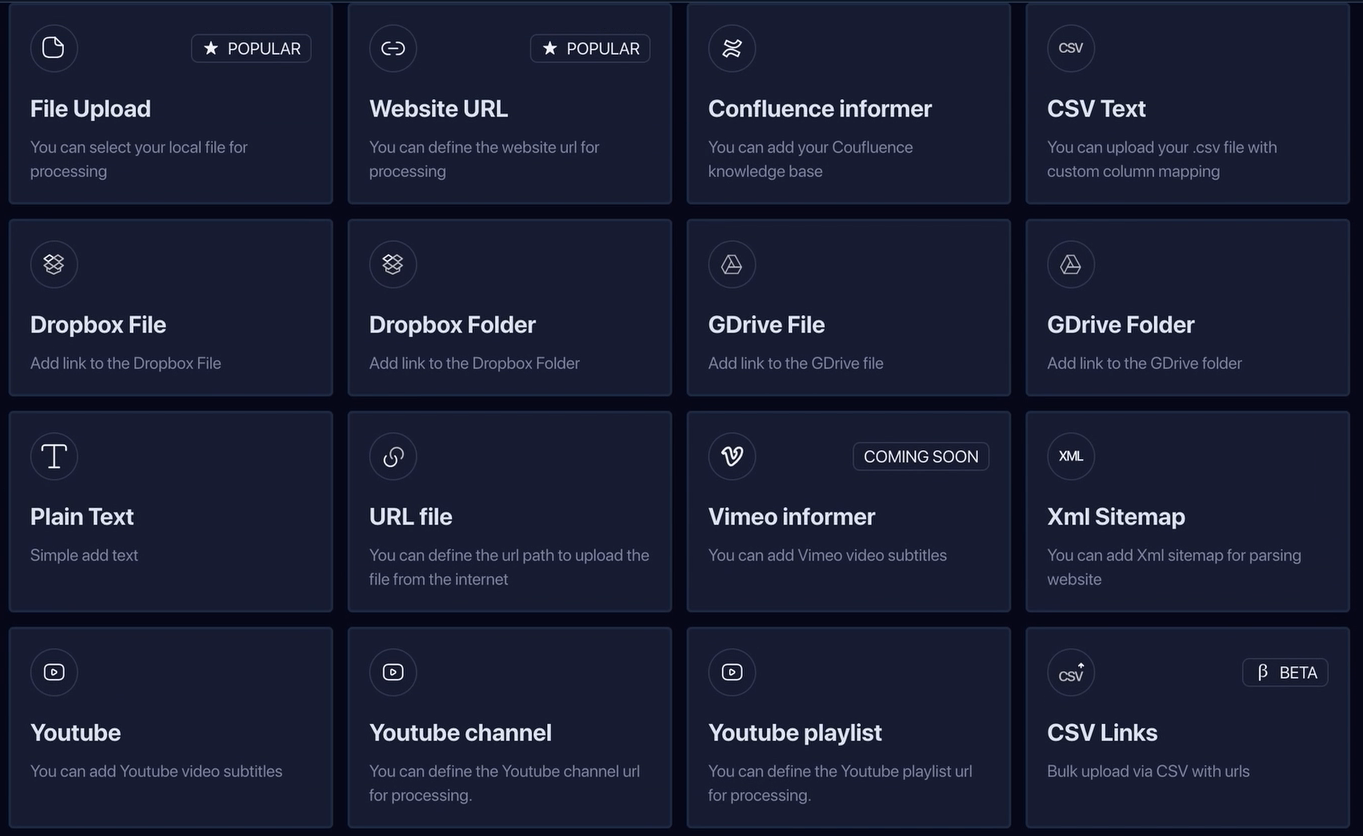The height and width of the screenshot is (836, 1363).
Task: Click the COMING SOON badge on Vimeo informer
Action: (x=921, y=456)
